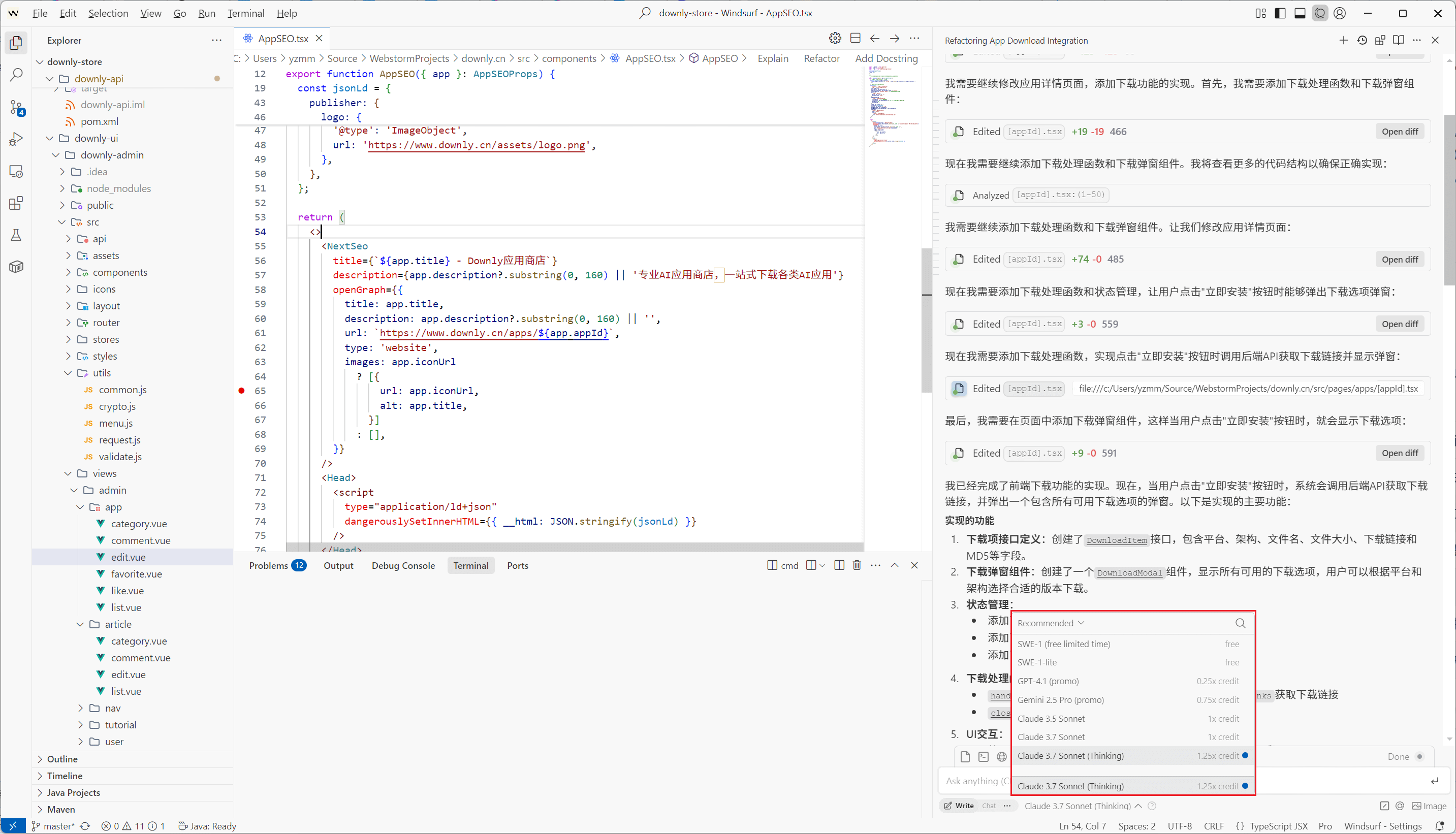
Task: Click the Refactor code lens action
Action: (821, 58)
